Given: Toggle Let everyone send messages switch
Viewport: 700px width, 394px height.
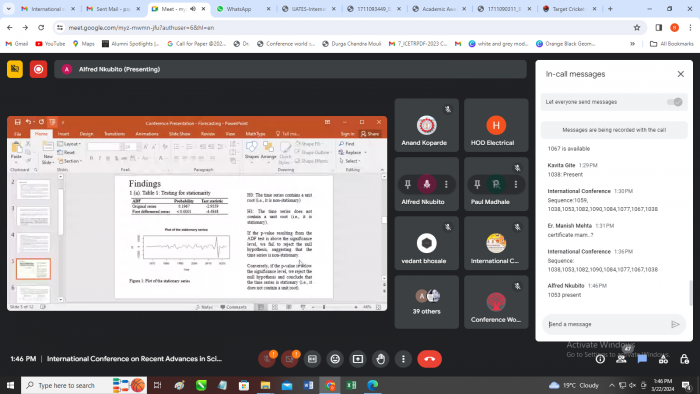Looking at the screenshot, I should (674, 102).
